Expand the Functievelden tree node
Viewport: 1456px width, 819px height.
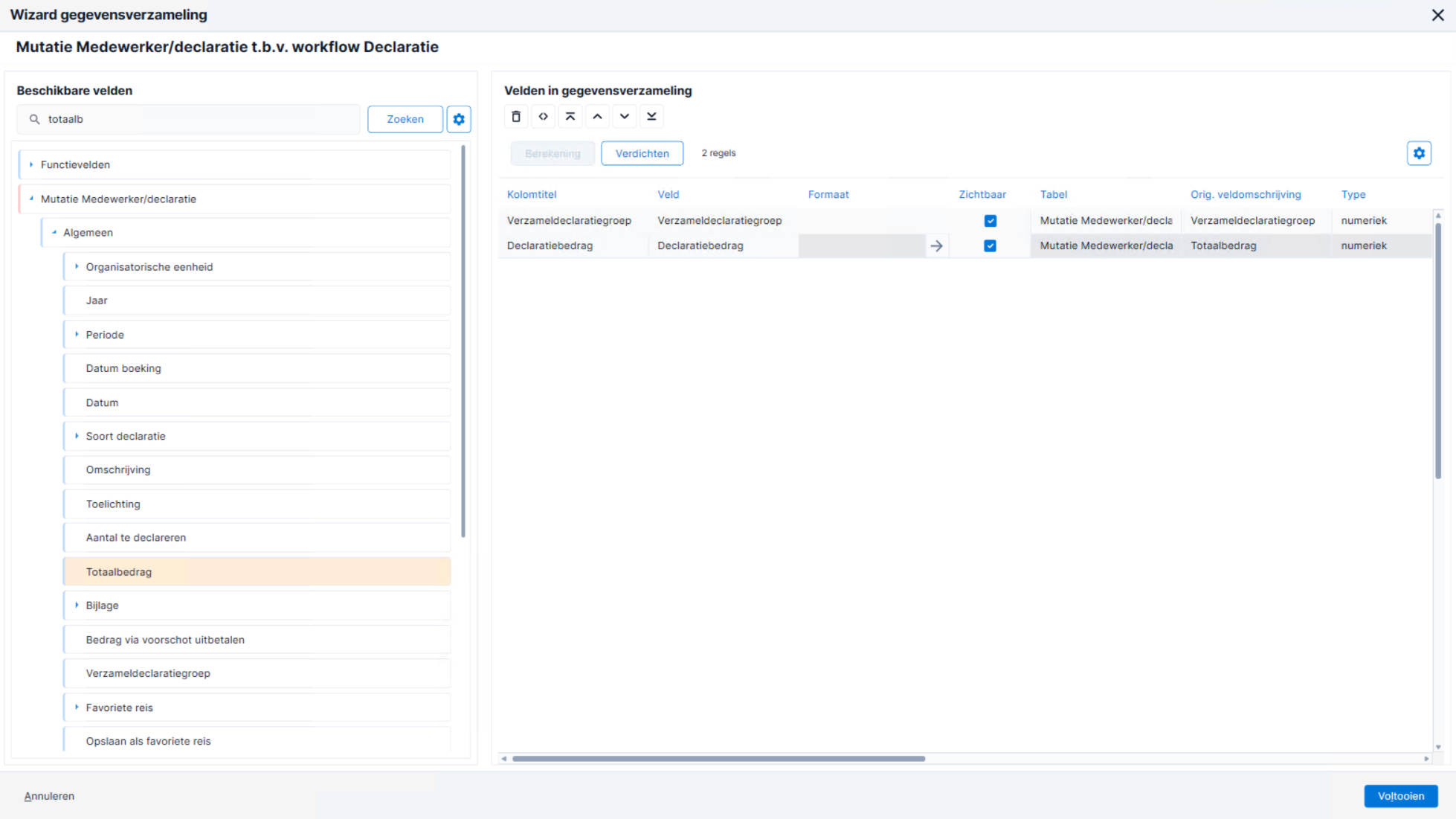31,164
